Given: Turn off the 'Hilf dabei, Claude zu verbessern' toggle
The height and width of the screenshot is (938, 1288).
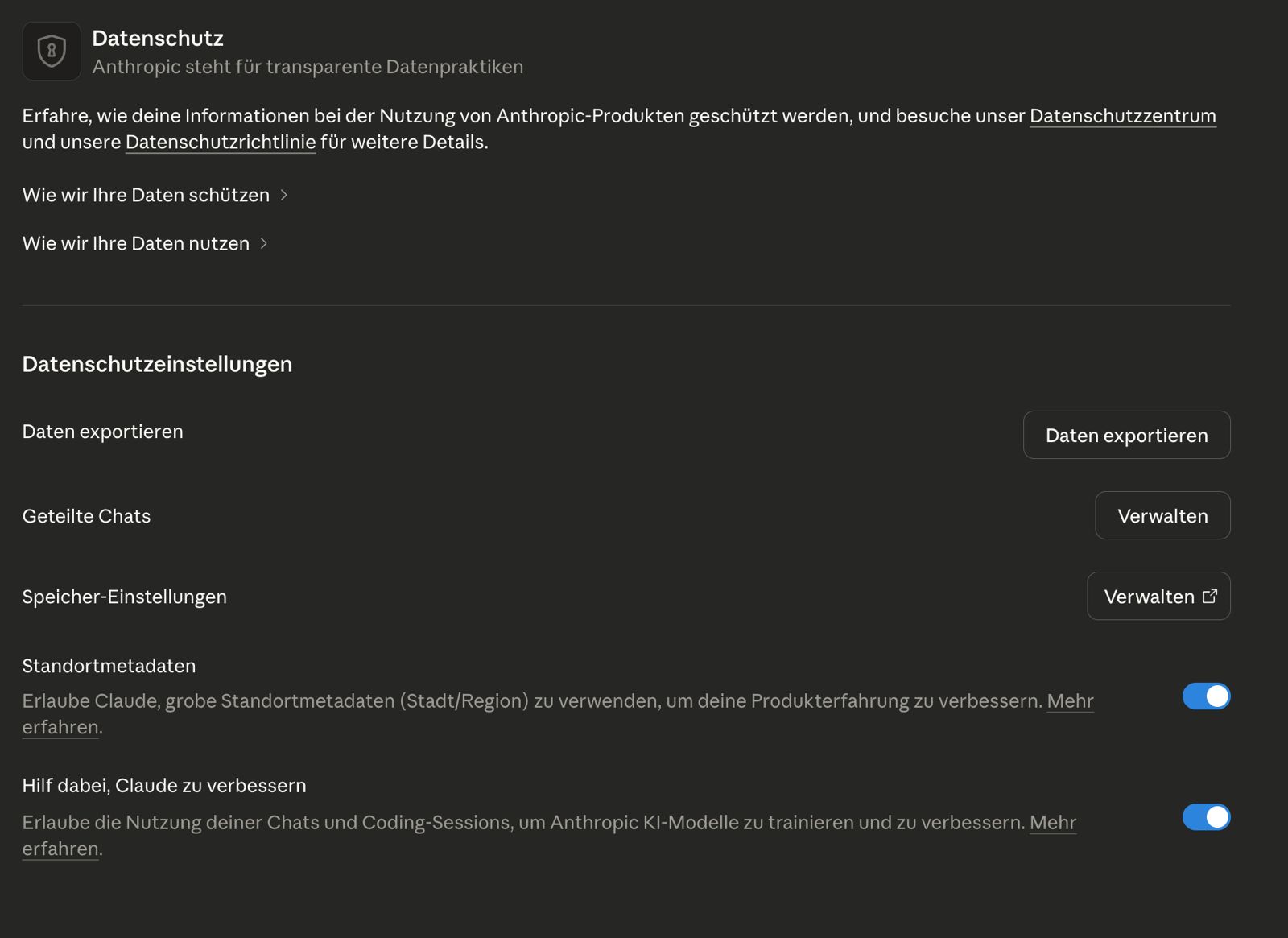Looking at the screenshot, I should coord(1205,817).
